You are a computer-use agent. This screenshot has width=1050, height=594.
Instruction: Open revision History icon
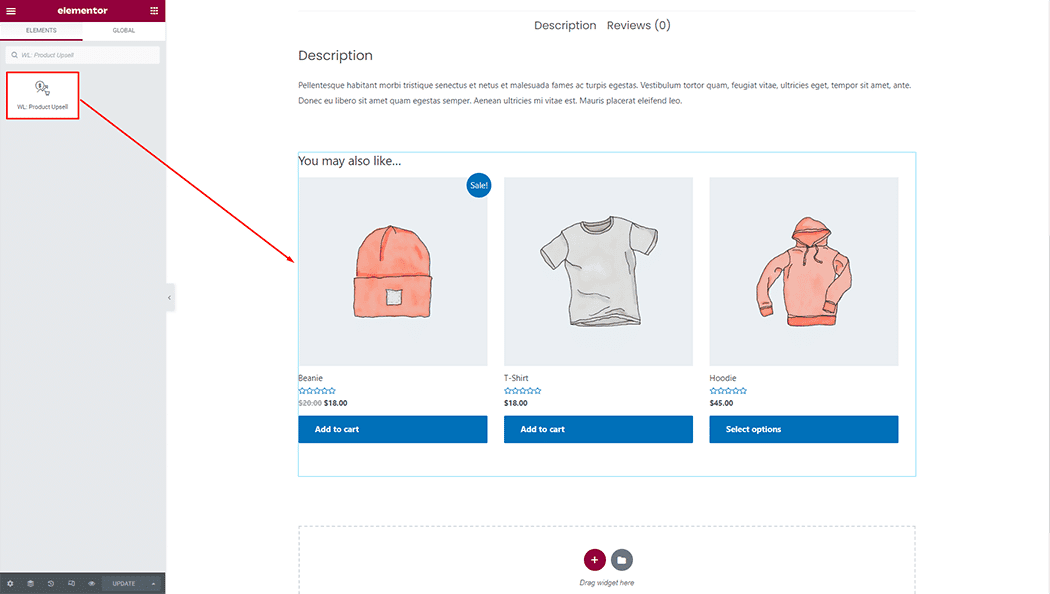[x=50, y=582]
